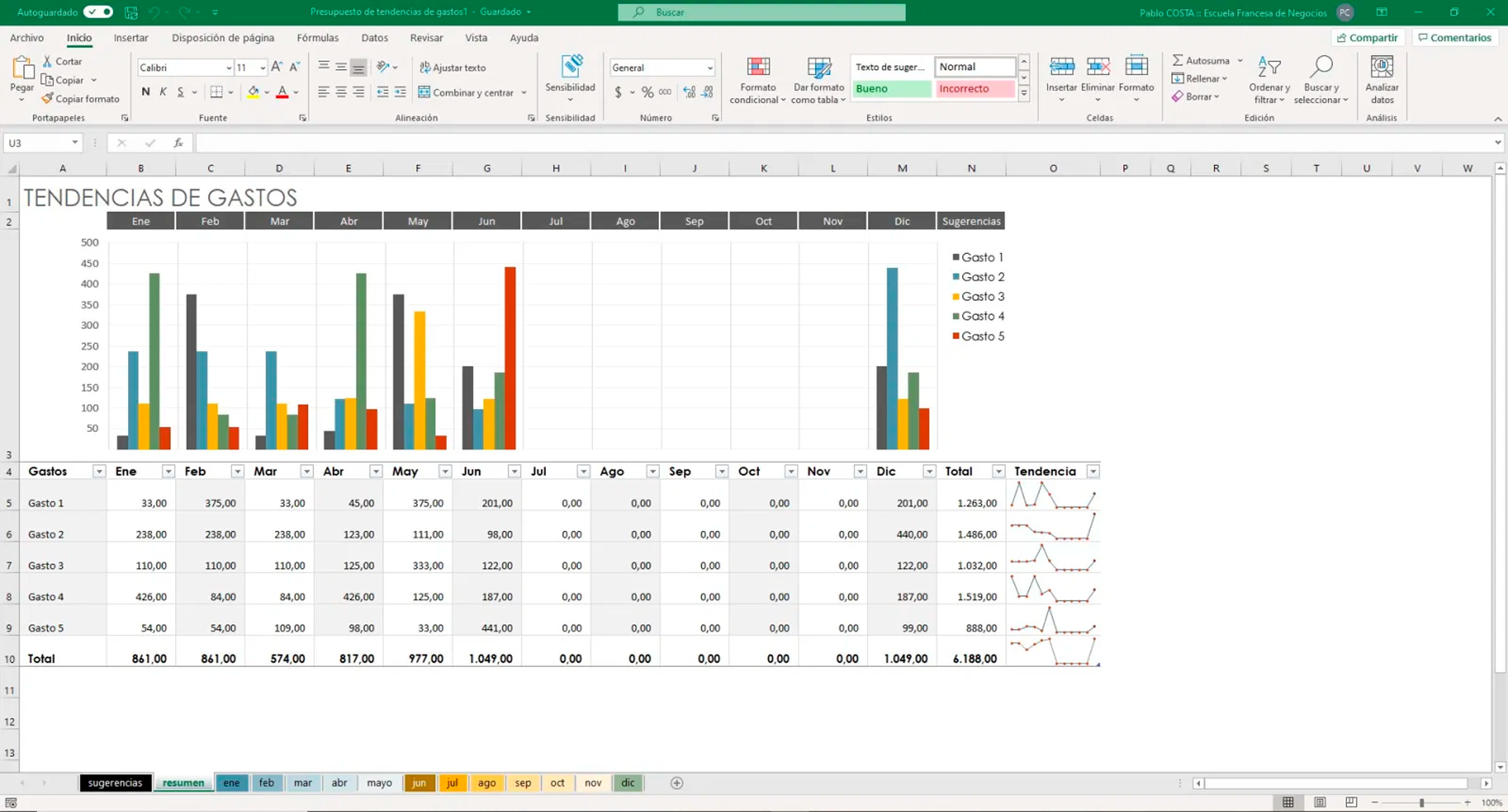Switch to Normal view in status bar
1508x812 pixels.
coord(1288,803)
